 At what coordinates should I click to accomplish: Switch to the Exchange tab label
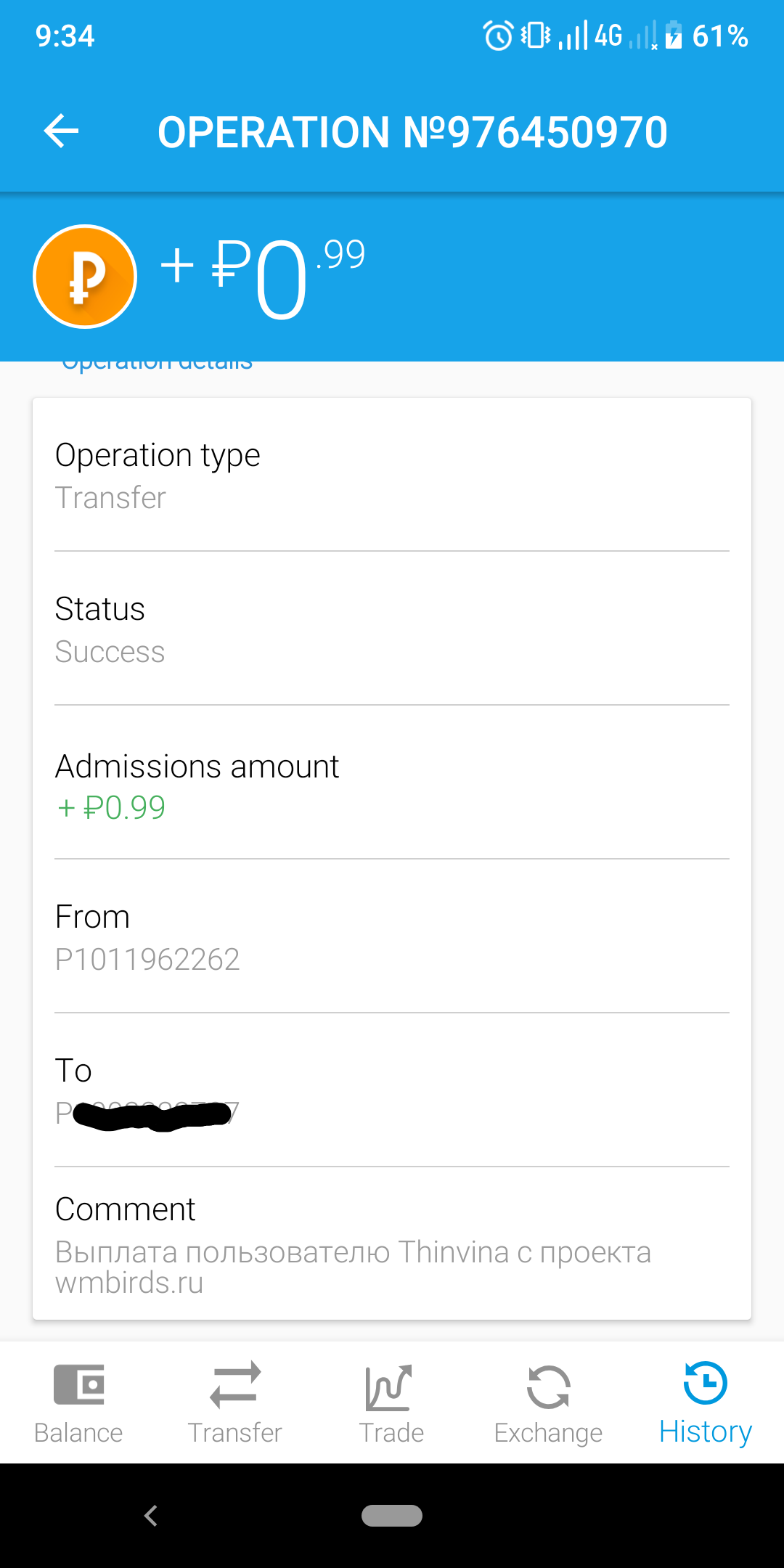tap(548, 1433)
